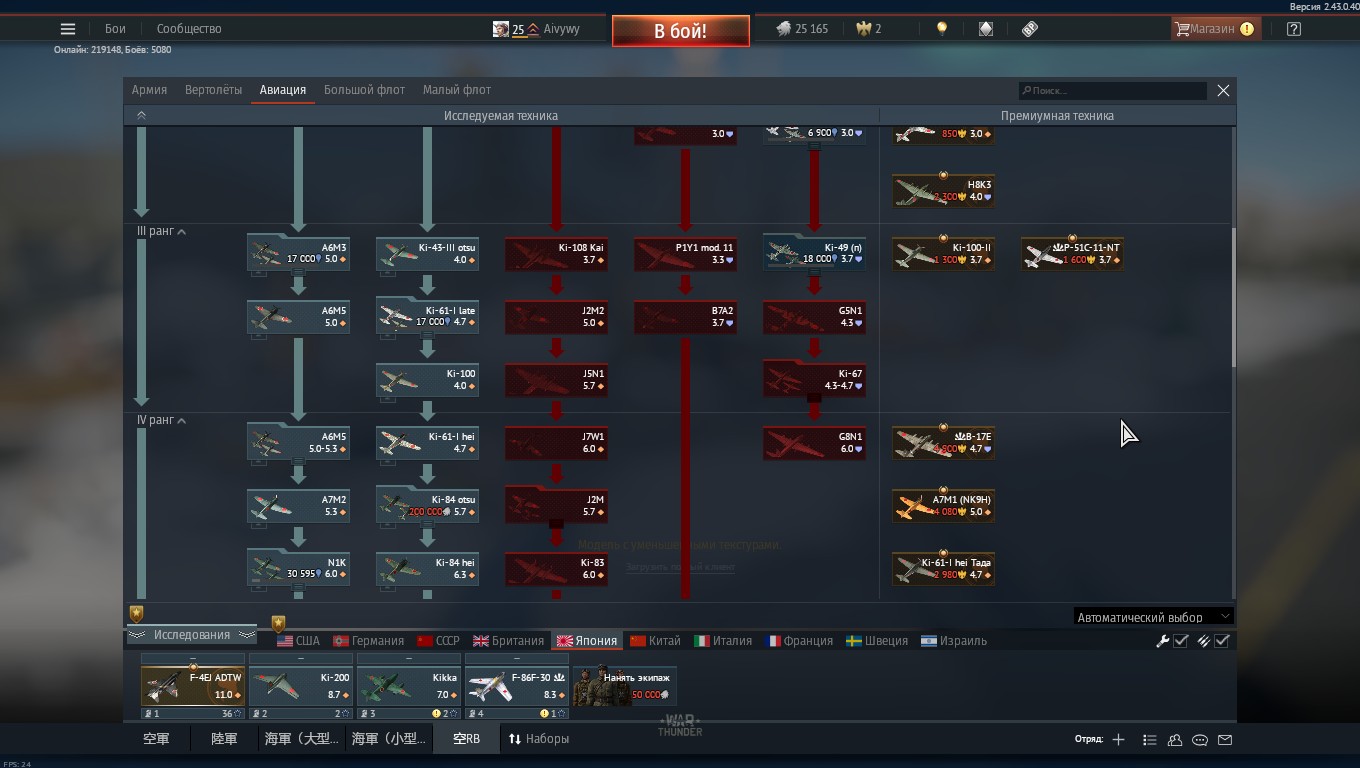This screenshot has height=768, width=1360.
Task: Click the В бой! battle button
Action: click(x=681, y=31)
